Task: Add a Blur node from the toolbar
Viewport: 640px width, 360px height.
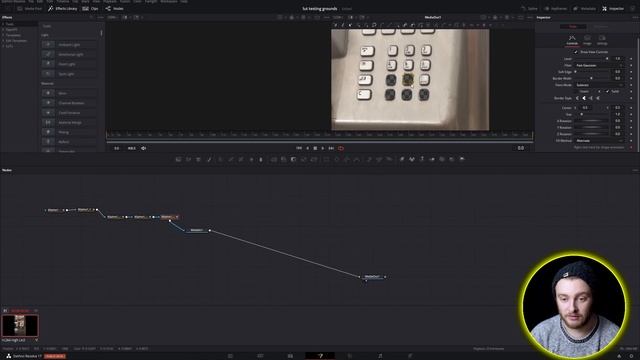Action: pyautogui.click(x=261, y=159)
